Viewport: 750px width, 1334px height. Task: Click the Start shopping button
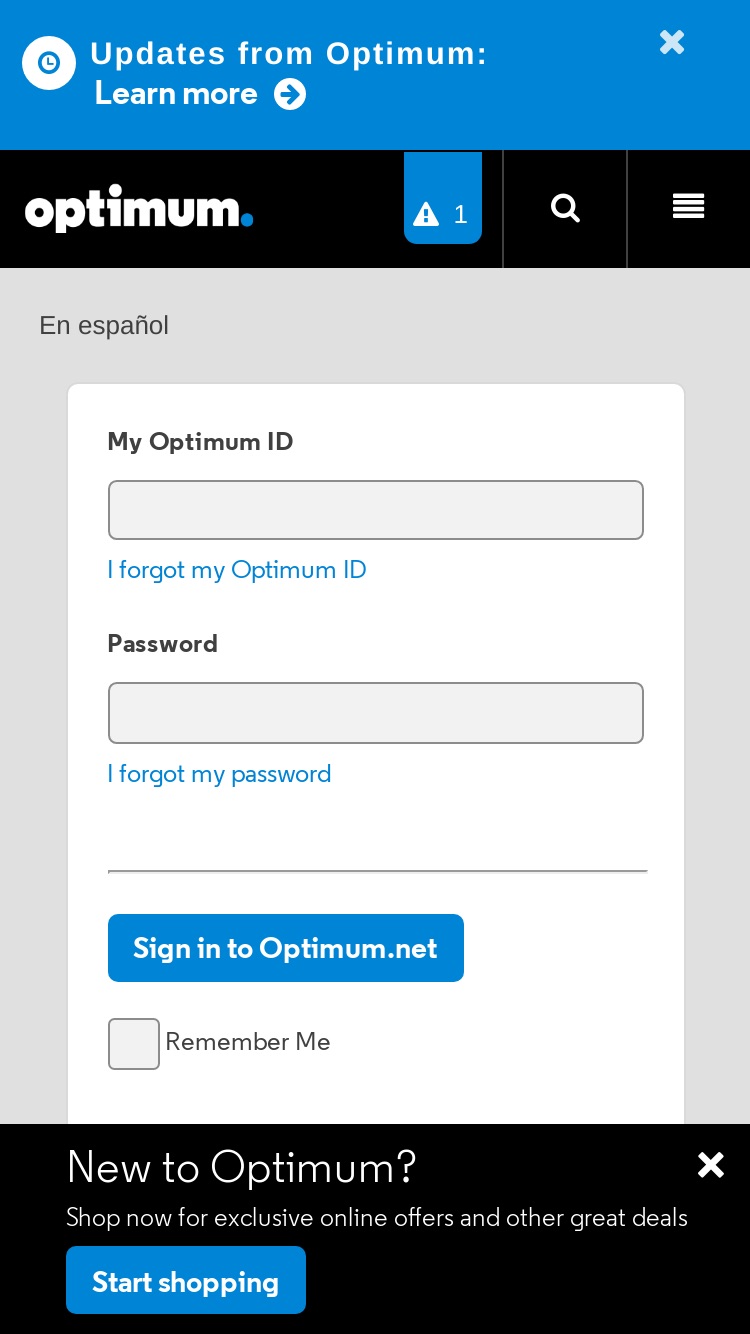[x=186, y=1280]
